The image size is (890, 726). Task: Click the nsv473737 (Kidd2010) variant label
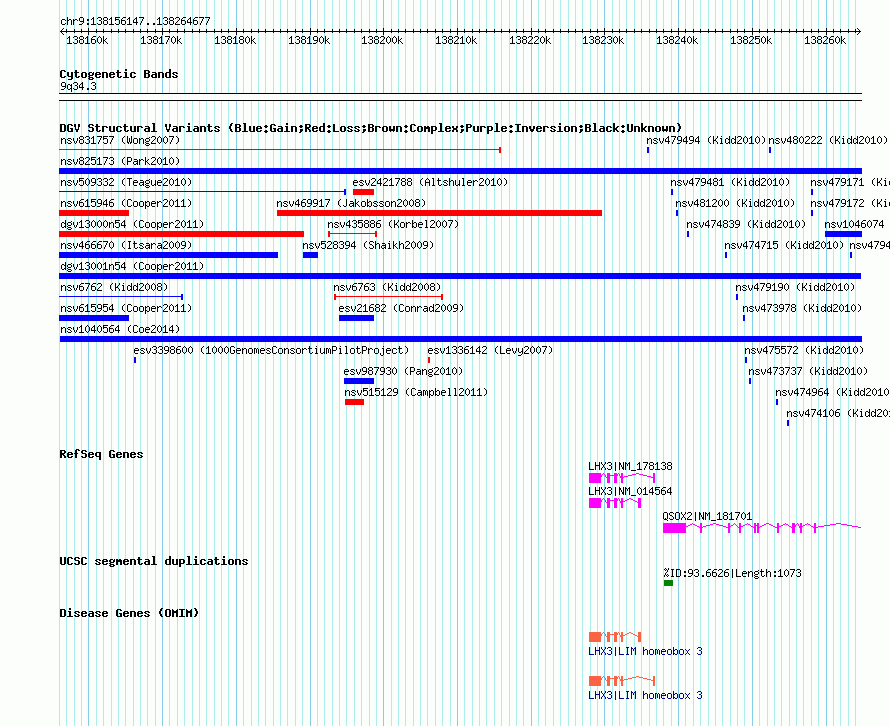coord(808,371)
